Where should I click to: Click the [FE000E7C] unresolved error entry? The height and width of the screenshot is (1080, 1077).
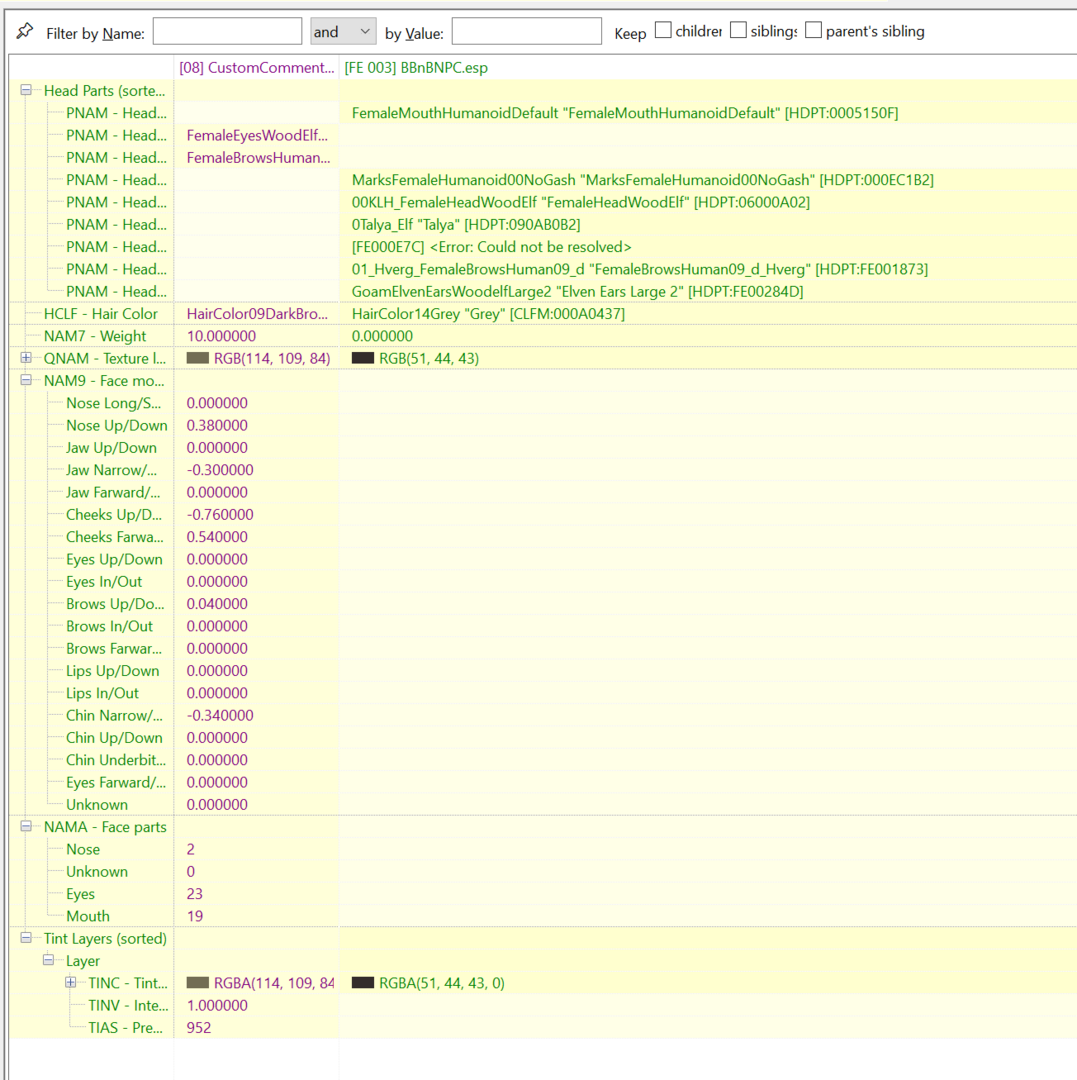(x=491, y=247)
